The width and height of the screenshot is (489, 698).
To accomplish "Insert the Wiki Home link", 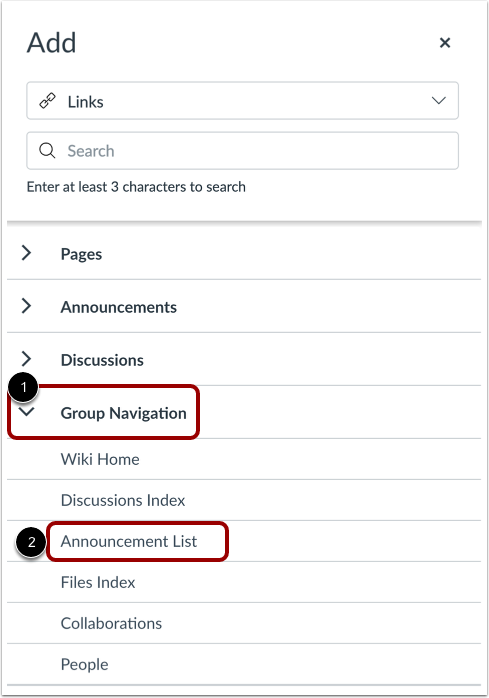I will click(x=100, y=459).
